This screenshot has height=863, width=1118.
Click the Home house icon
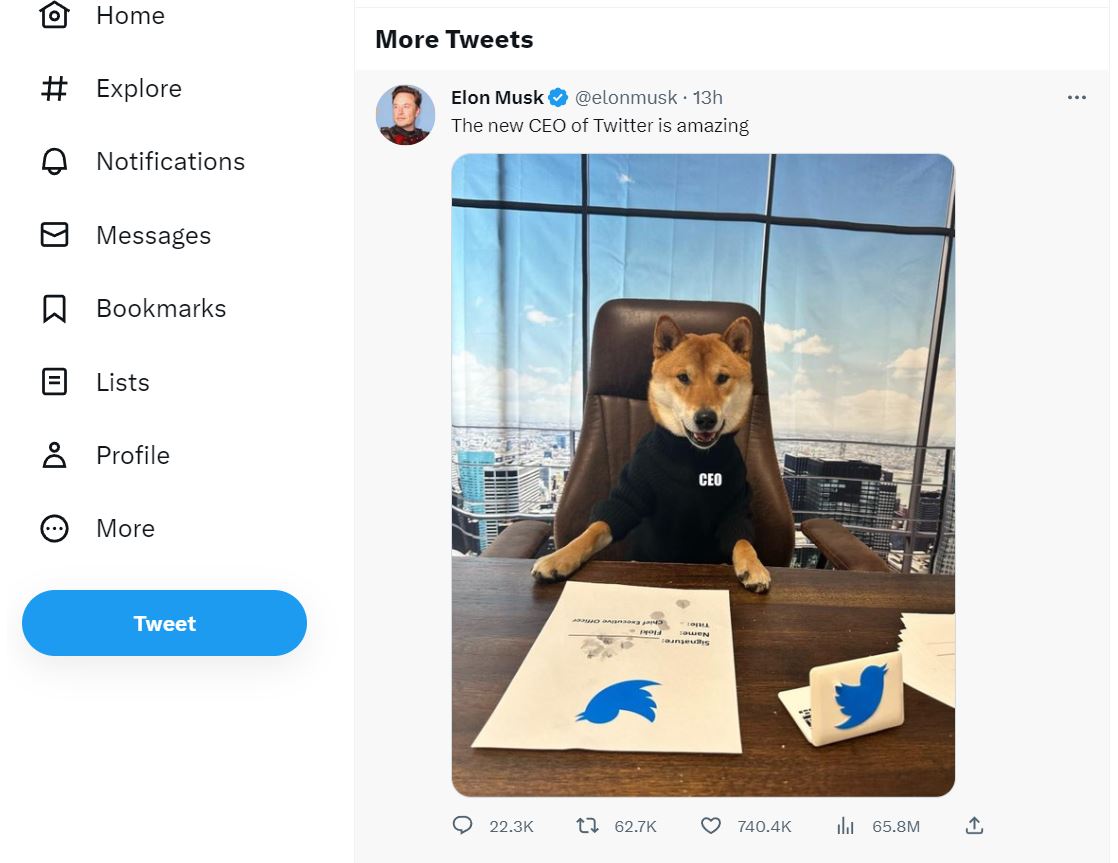[x=54, y=14]
